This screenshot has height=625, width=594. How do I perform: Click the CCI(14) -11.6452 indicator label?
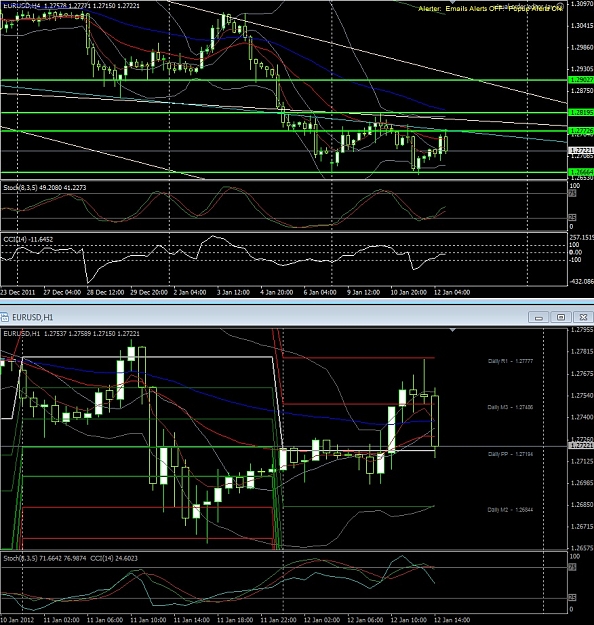pos(28,239)
